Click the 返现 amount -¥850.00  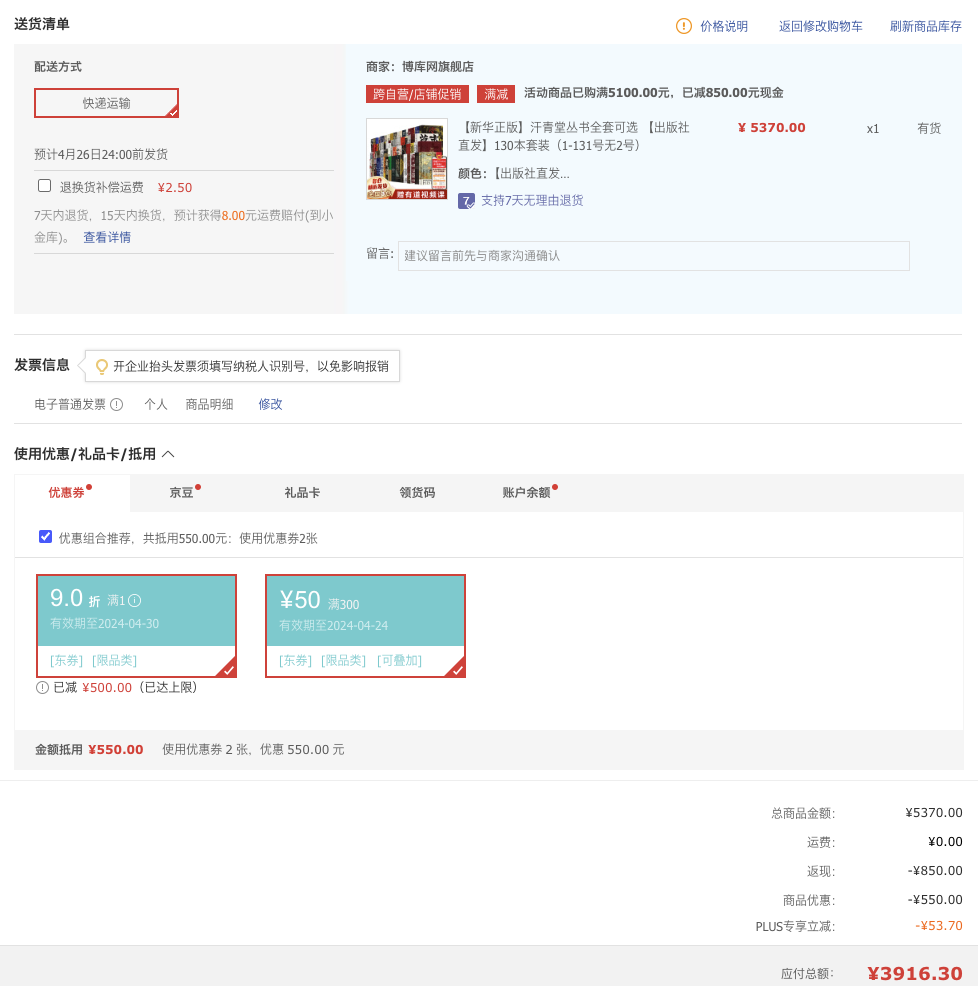tap(935, 871)
